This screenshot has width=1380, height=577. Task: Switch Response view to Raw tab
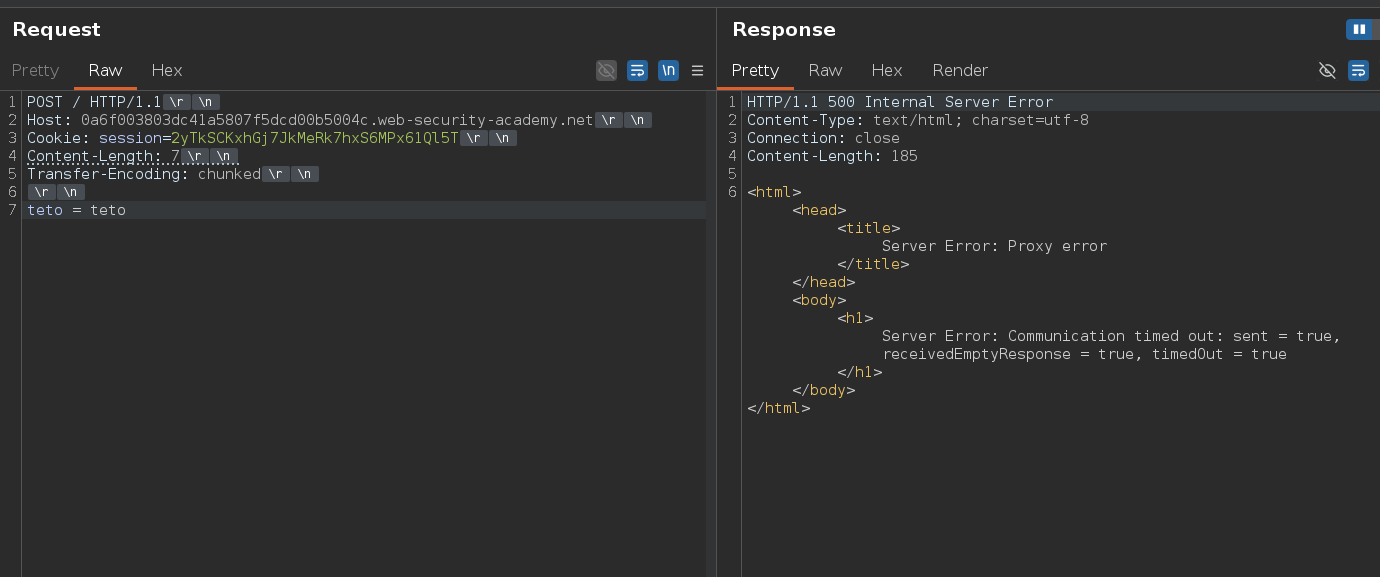(x=825, y=70)
